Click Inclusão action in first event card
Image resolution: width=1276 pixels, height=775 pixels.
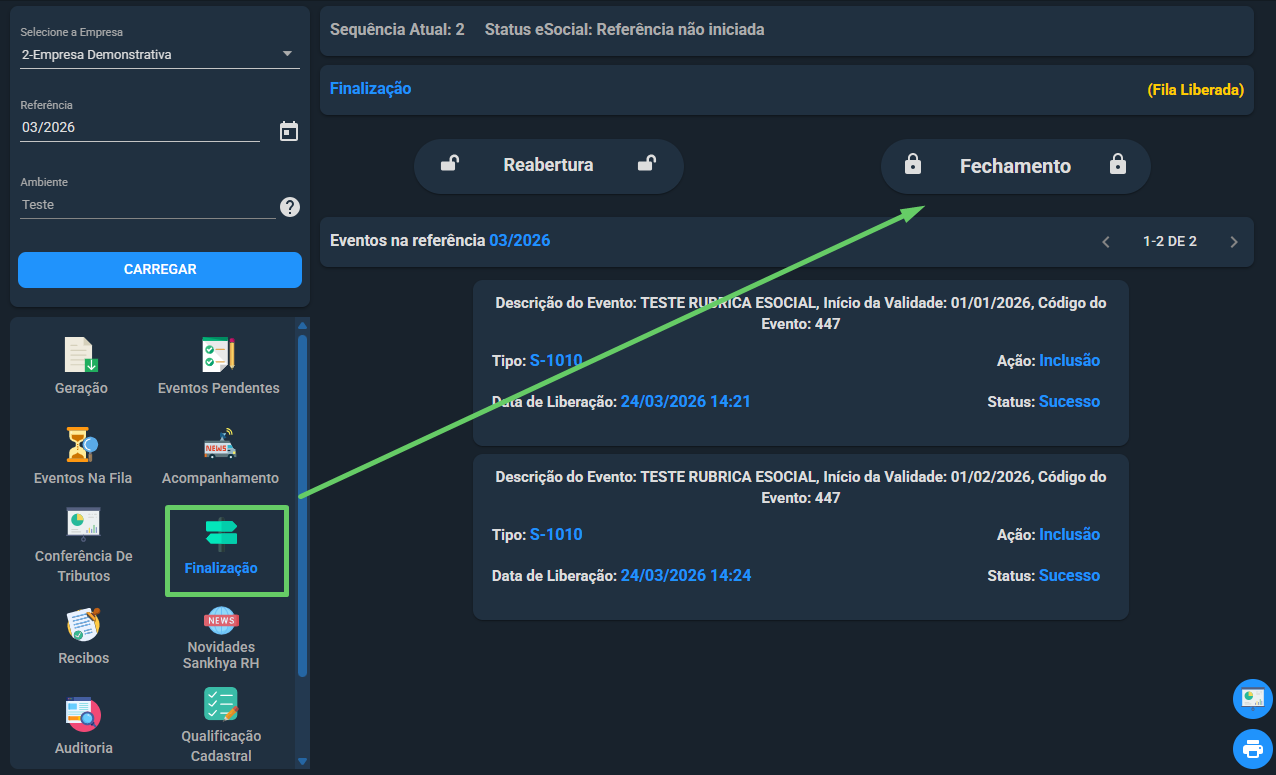point(1069,360)
